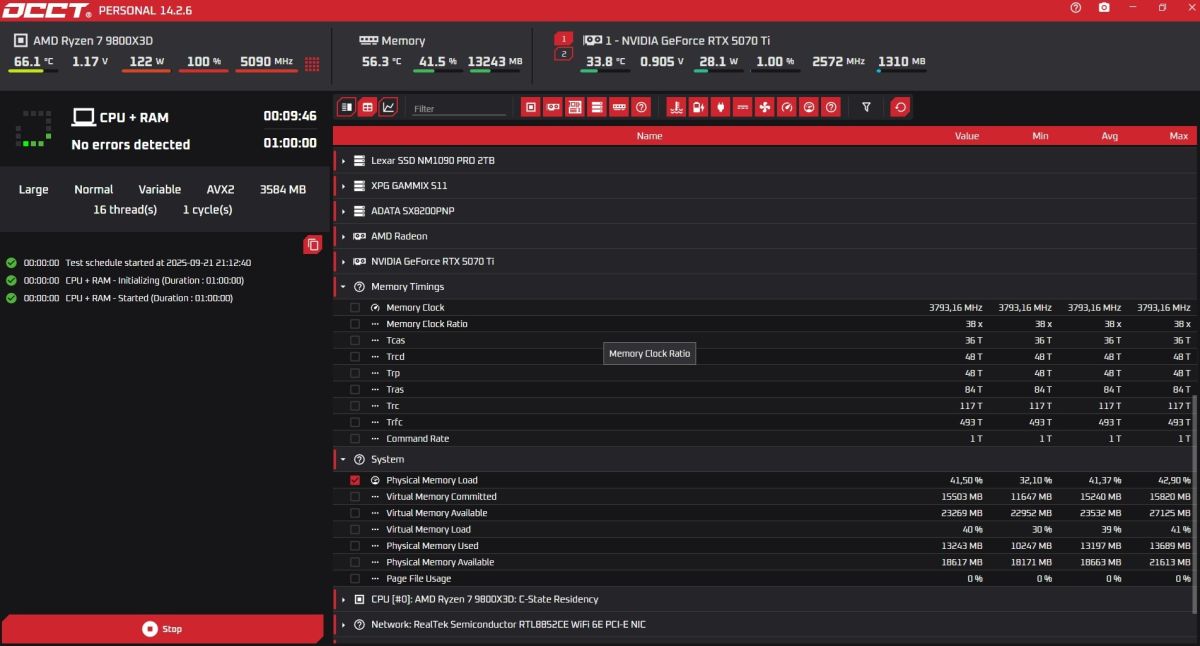This screenshot has width=1200, height=646.
Task: Check the Page File Usage checkbox
Action: point(355,579)
